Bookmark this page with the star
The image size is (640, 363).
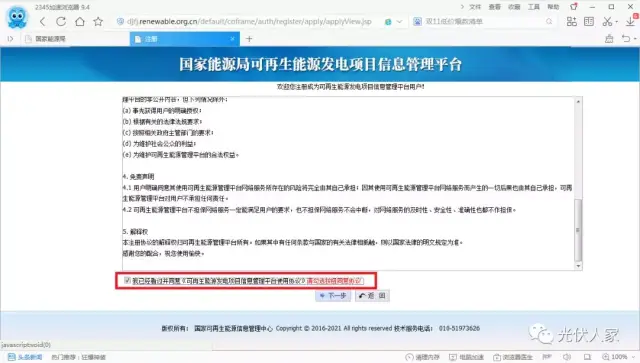pos(98,22)
